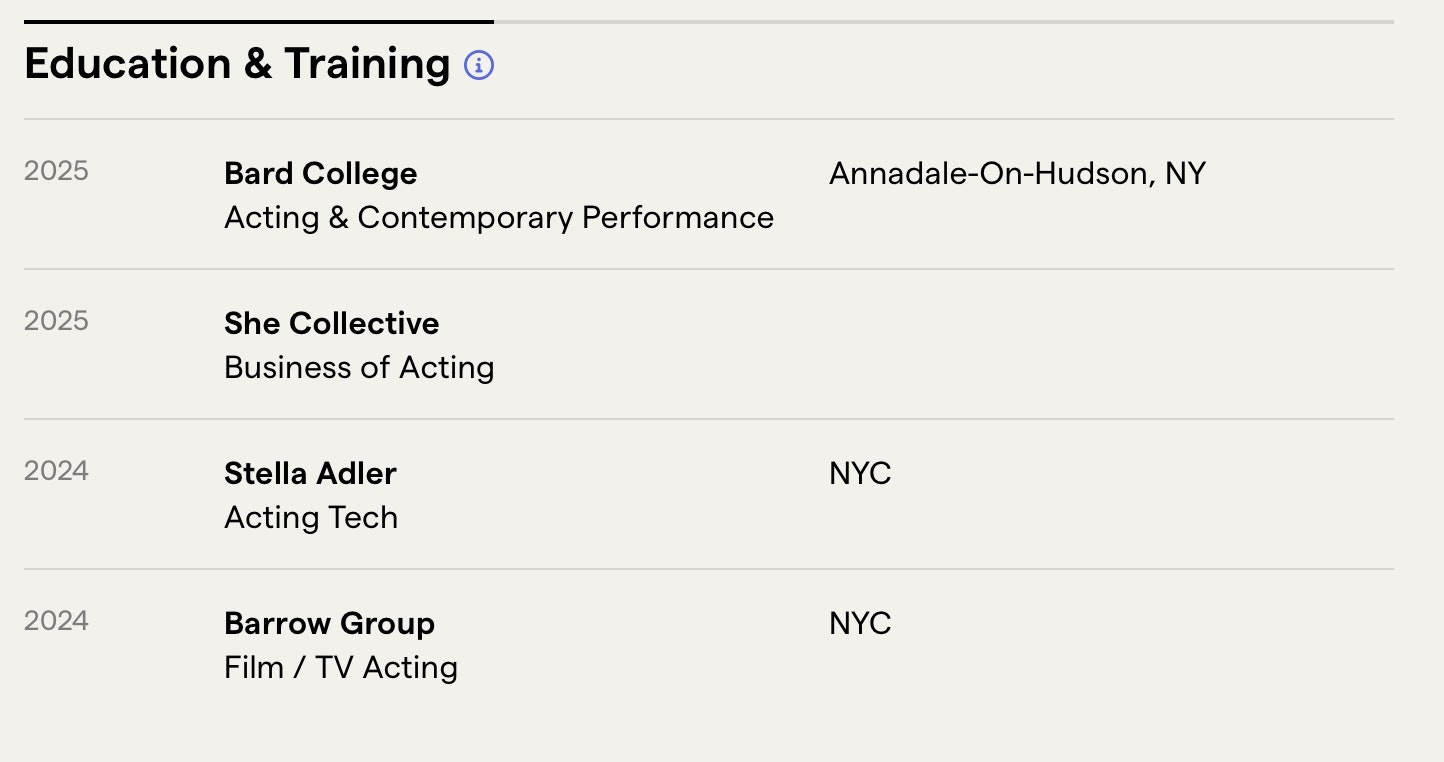The image size is (1444, 762).
Task: Click the divider line below Bard College row
Action: pyautogui.click(x=708, y=269)
